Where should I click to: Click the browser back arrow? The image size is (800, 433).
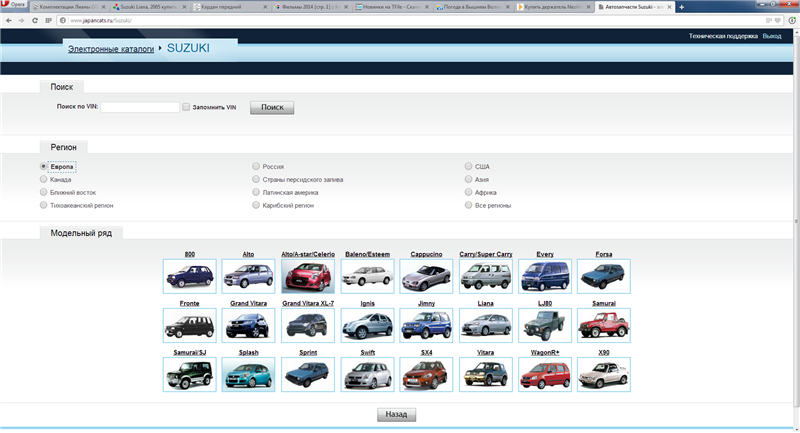click(9, 20)
